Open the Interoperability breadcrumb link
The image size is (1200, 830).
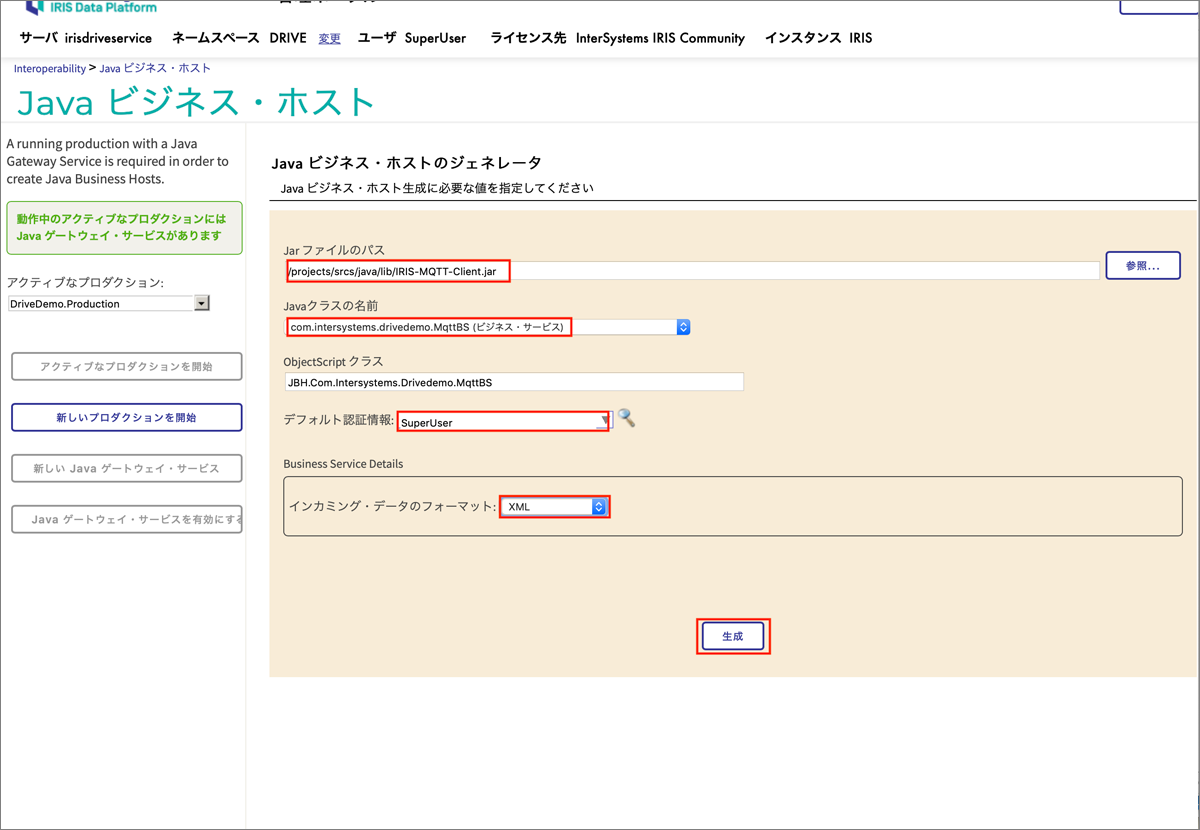[x=50, y=68]
